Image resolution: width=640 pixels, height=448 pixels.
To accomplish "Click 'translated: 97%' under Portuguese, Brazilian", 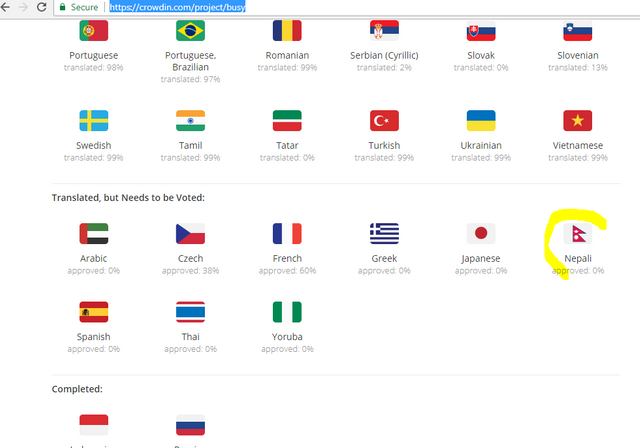I will click(190, 79).
